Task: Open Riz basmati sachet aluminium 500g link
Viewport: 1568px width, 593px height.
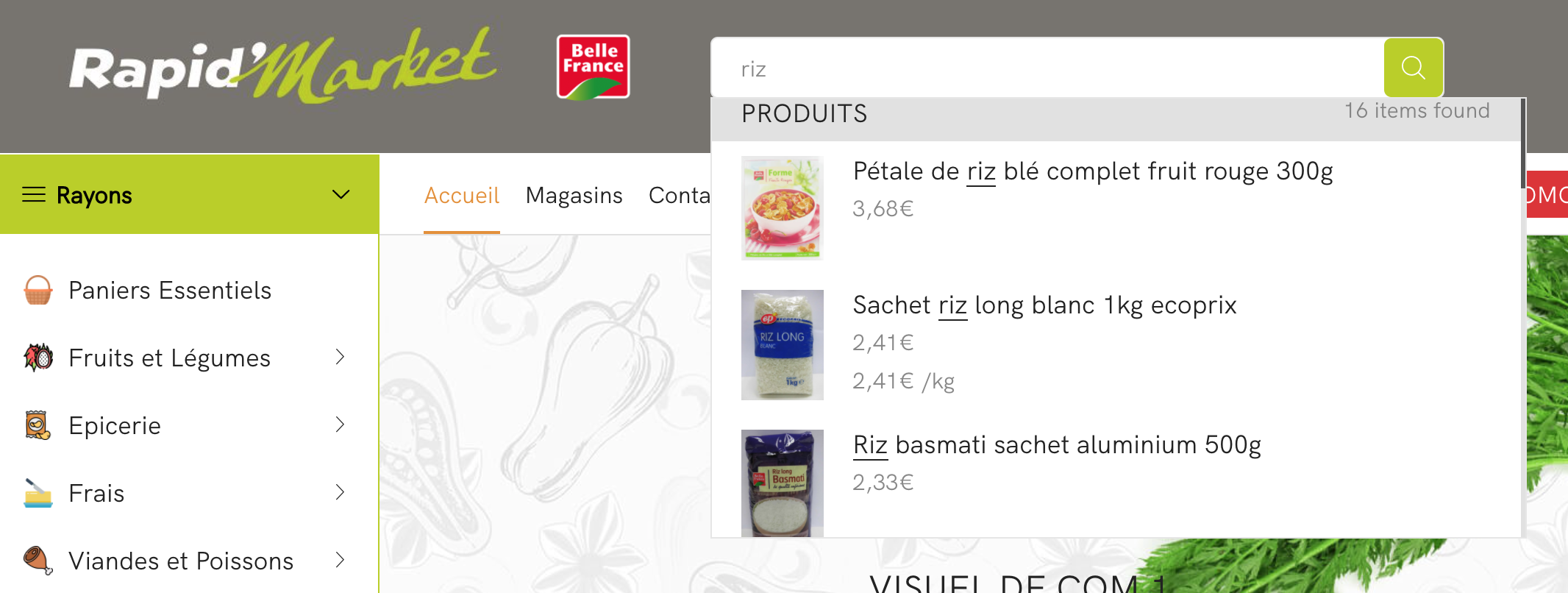Action: tap(1057, 445)
